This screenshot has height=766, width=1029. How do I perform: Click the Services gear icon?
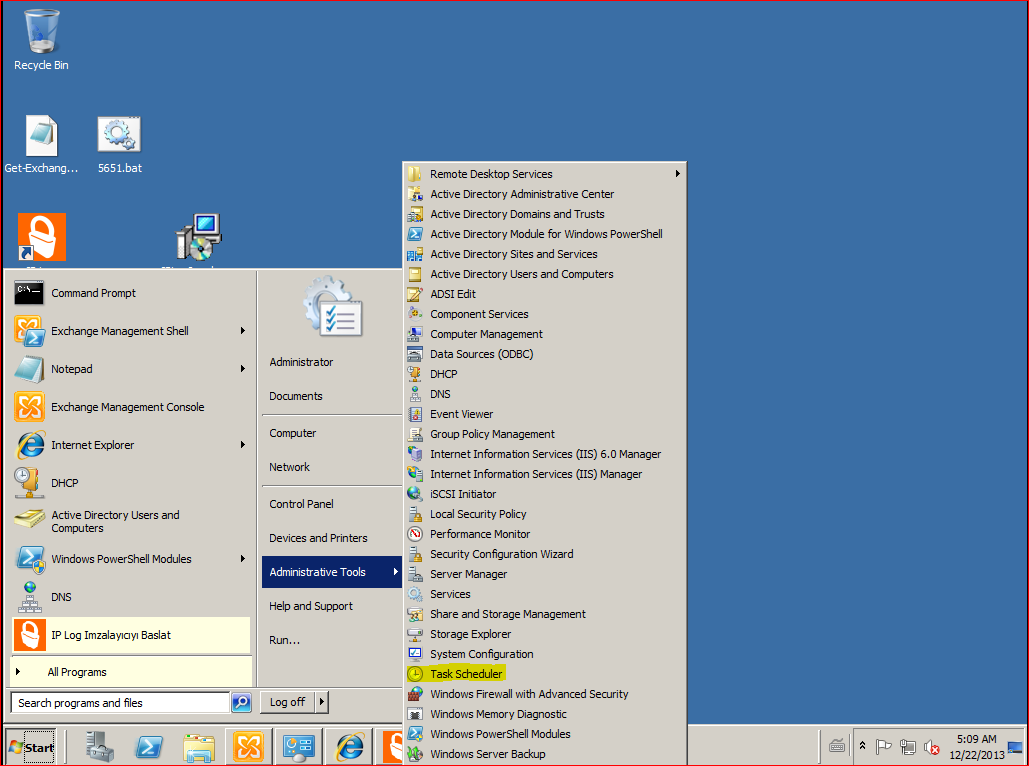coord(415,594)
